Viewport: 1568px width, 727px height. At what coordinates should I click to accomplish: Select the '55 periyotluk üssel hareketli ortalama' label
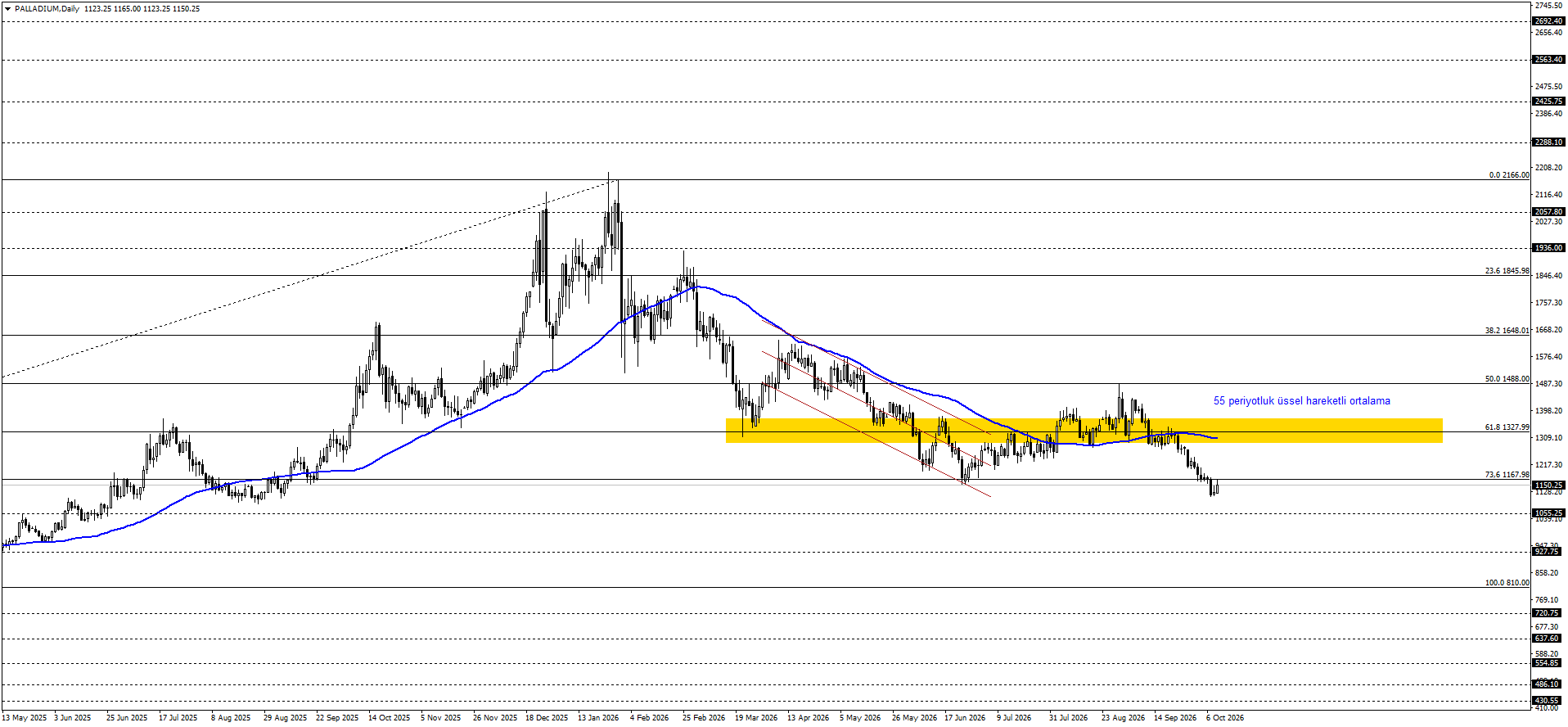[x=1301, y=401]
